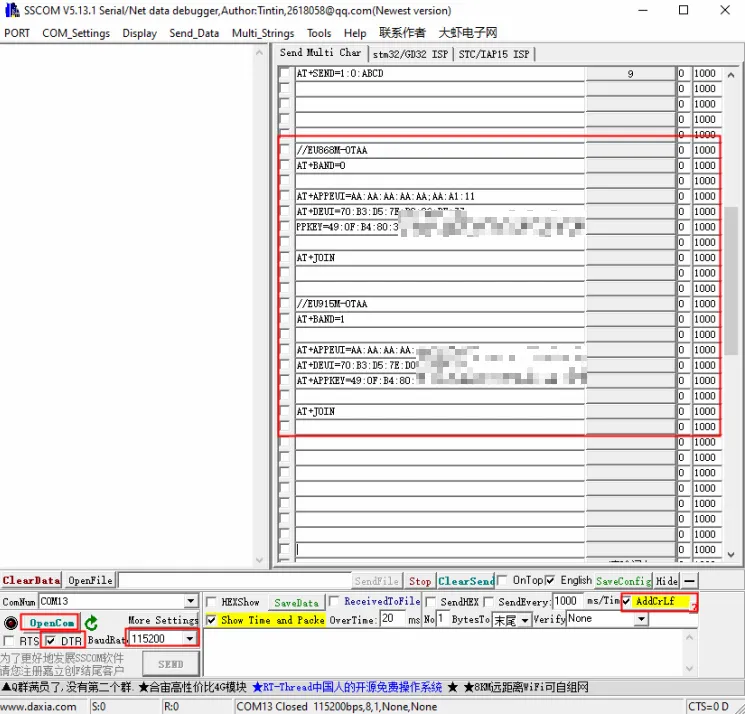Click send button for AT+SEND=1:0:ABCD row
Screen dimensions: 745x714
coord(630,74)
